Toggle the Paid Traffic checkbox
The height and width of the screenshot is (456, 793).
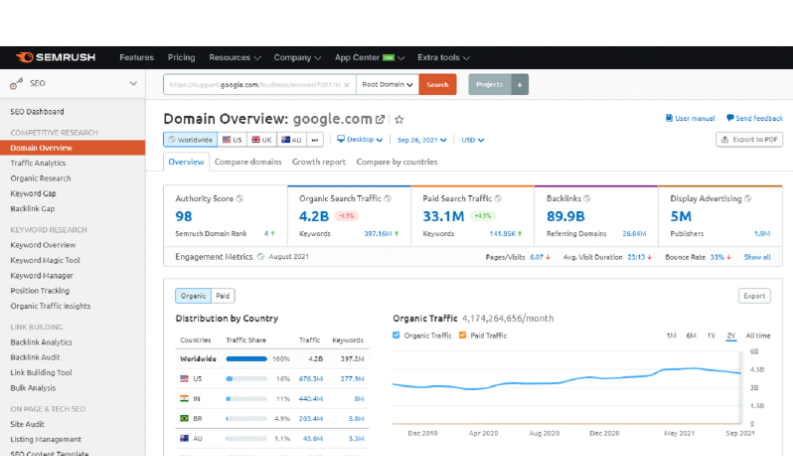pyautogui.click(x=462, y=335)
